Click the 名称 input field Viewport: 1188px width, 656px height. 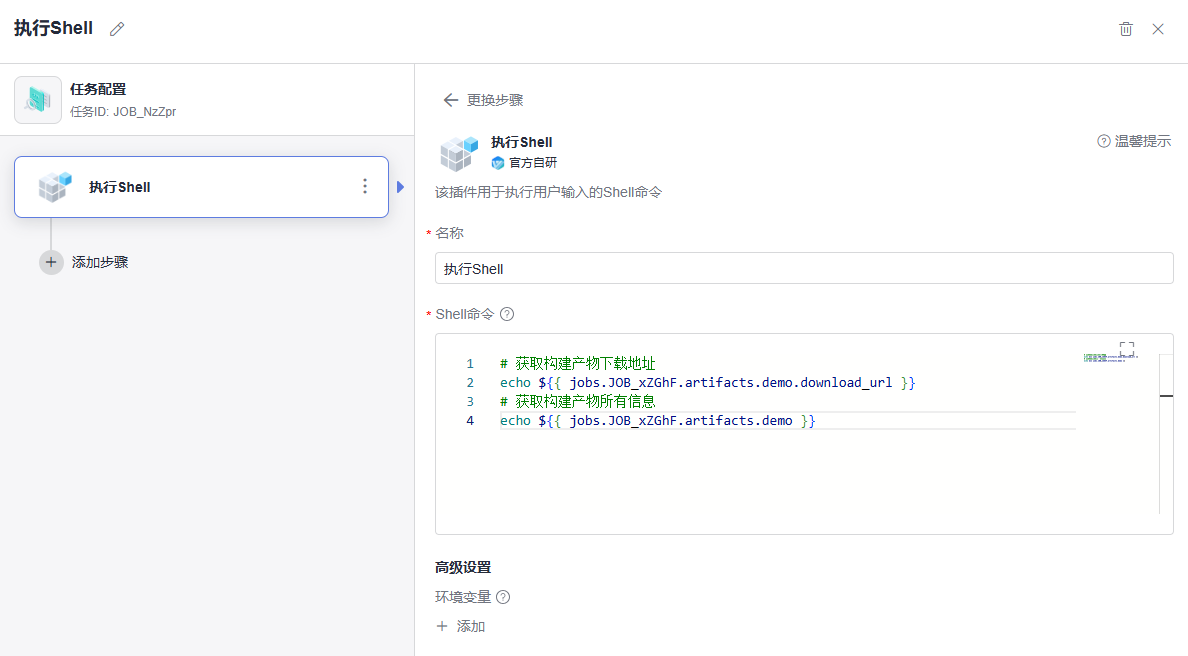(804, 268)
